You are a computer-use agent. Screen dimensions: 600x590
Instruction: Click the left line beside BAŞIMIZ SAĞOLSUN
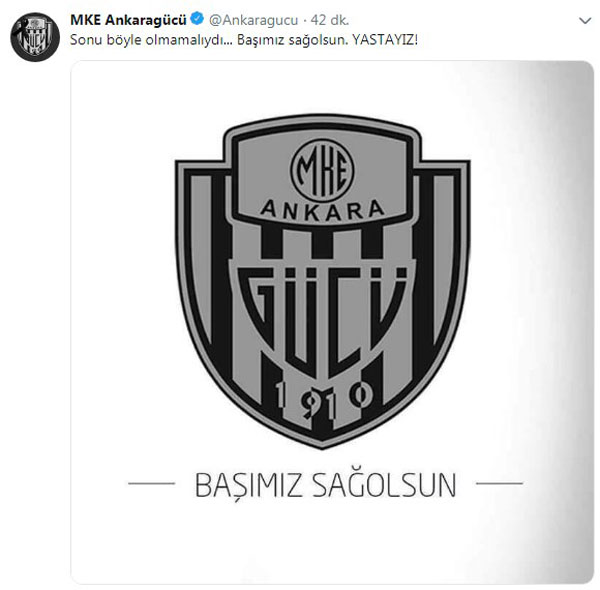click(x=151, y=484)
